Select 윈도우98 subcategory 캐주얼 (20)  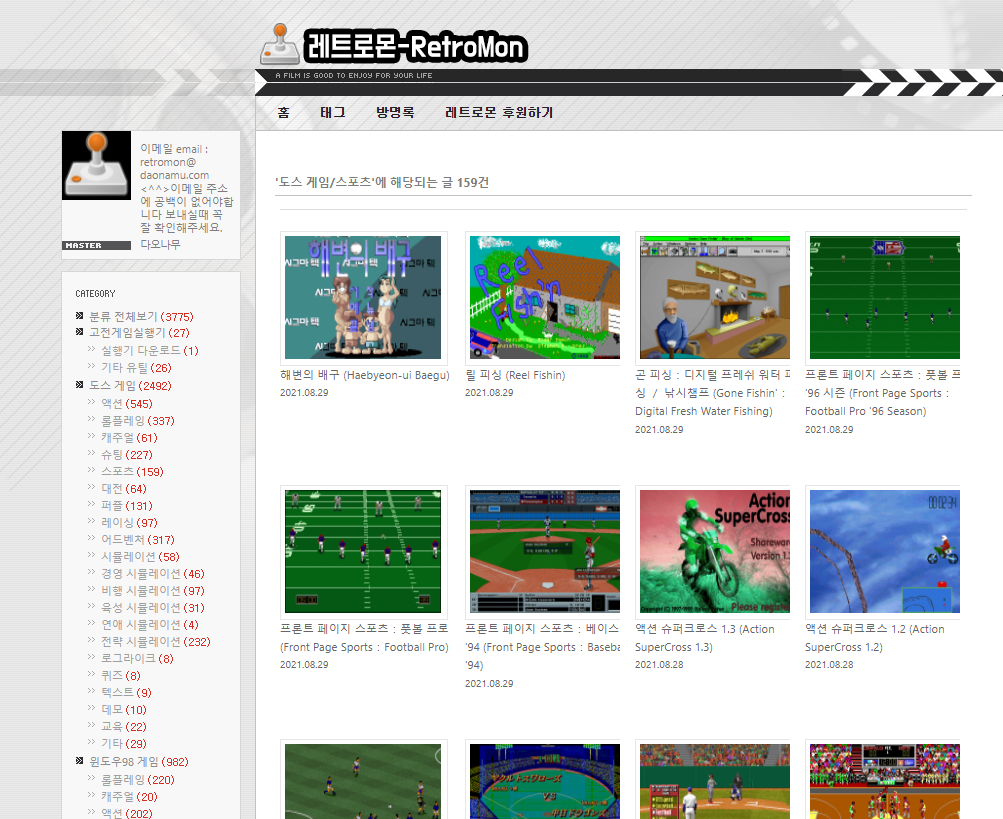tap(129, 797)
